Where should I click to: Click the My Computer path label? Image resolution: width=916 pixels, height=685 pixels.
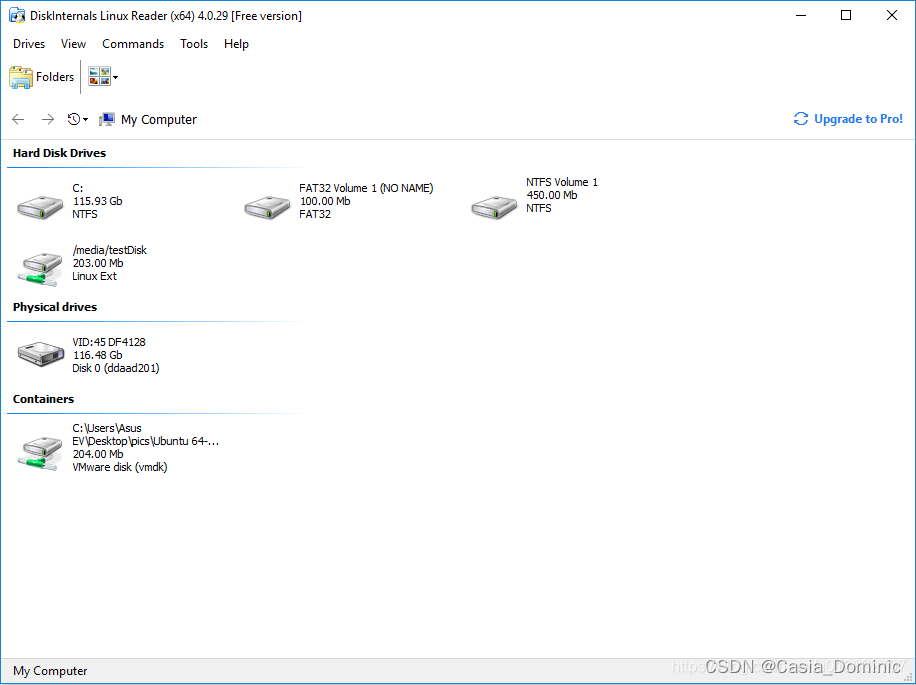click(159, 120)
